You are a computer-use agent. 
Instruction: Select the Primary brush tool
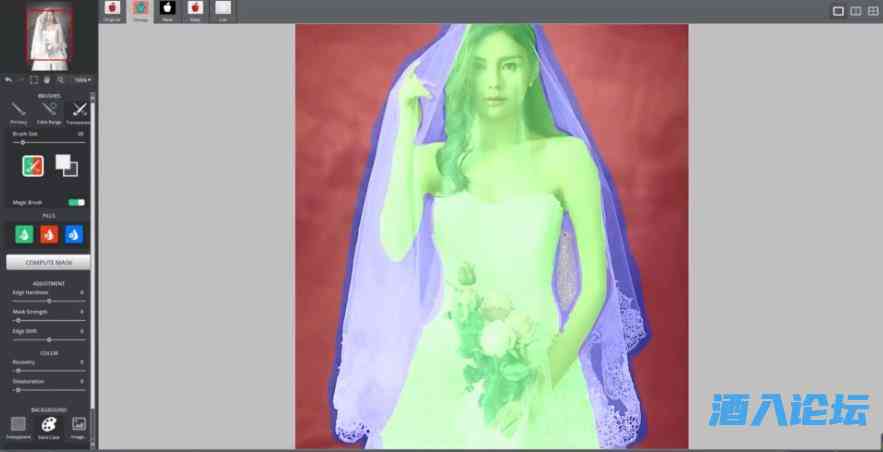coord(19,110)
